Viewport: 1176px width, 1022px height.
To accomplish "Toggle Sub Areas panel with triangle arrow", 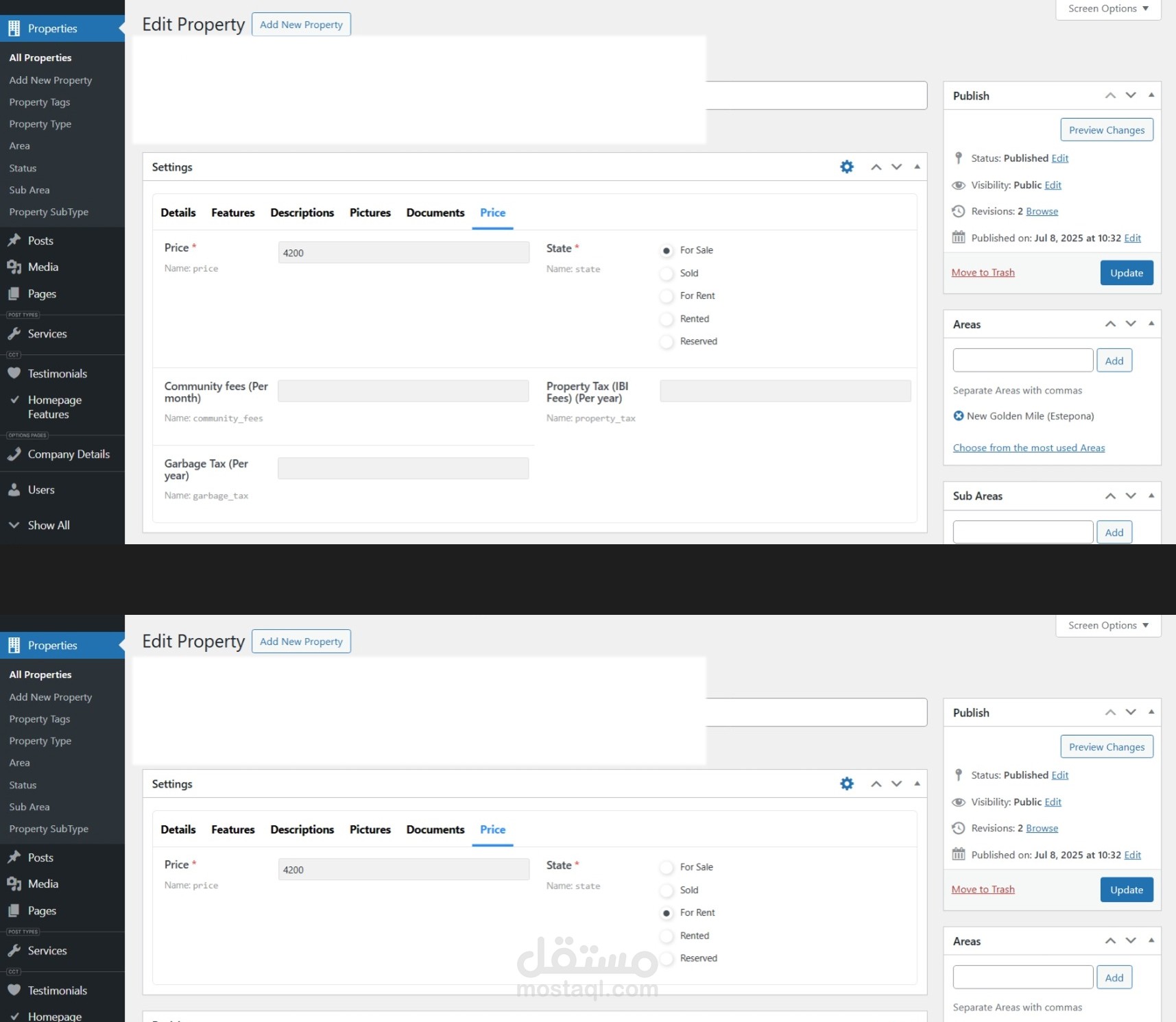I will 1151,496.
